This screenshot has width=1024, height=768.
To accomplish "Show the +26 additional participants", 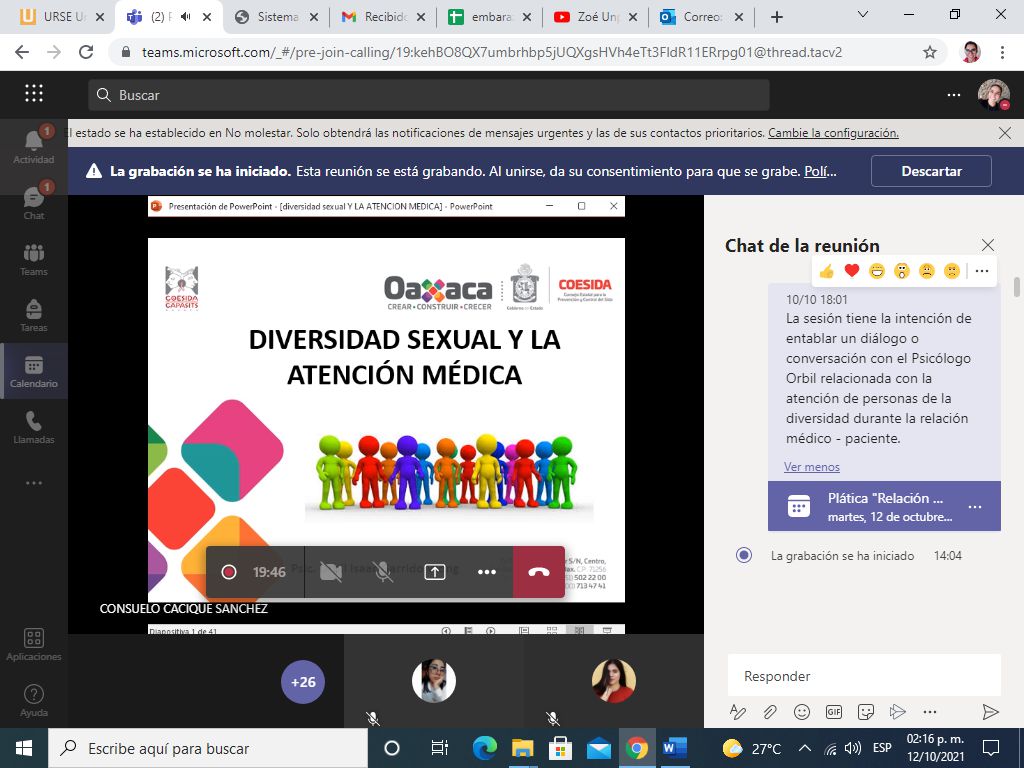I will tap(303, 682).
